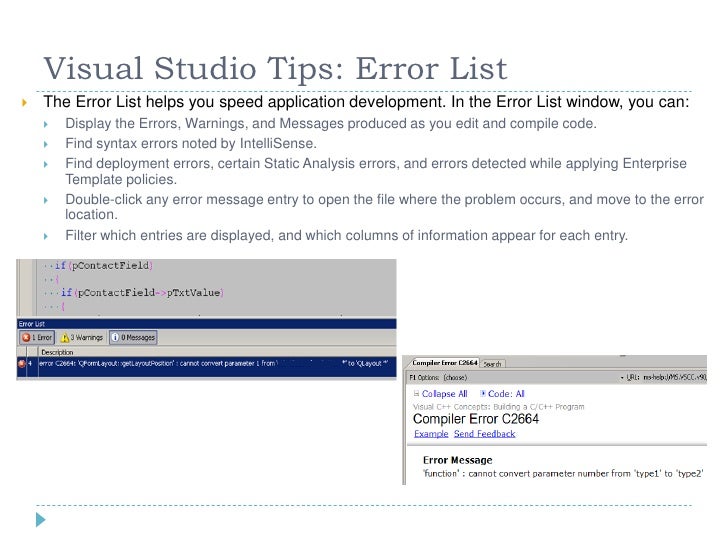Click the 'Find syntax errors noted by IntelliSense' bullet

191,143
